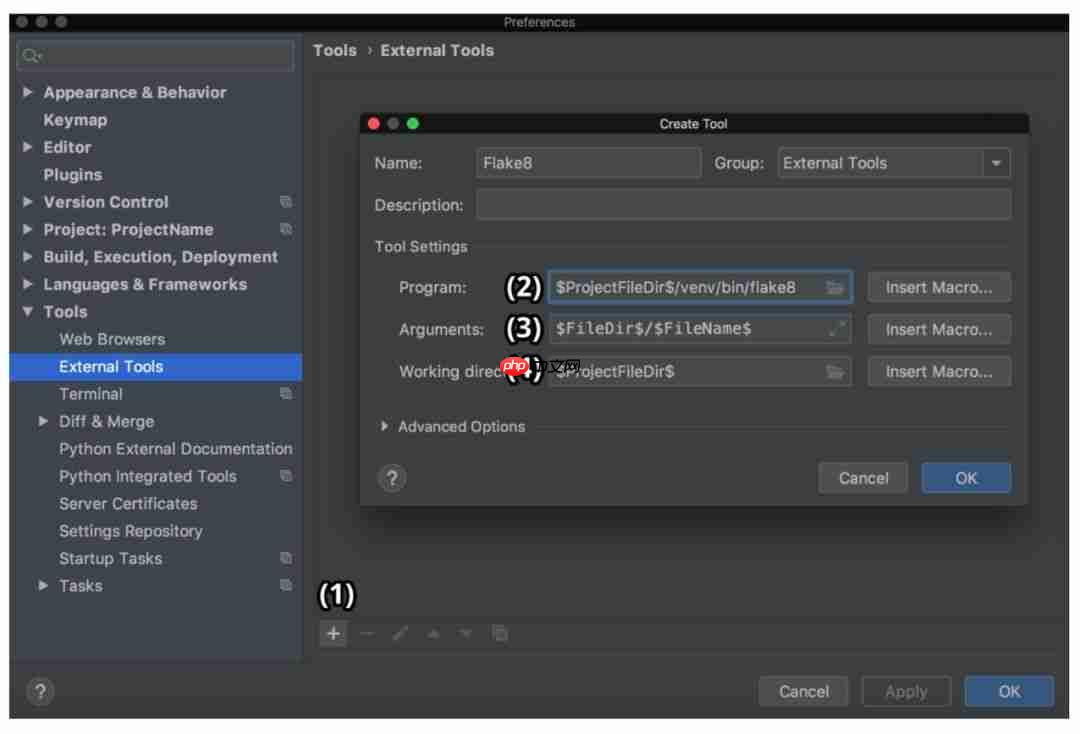Click the search magnifier in the settings sidebar
Screen dimensions: 1080x734
point(31,55)
